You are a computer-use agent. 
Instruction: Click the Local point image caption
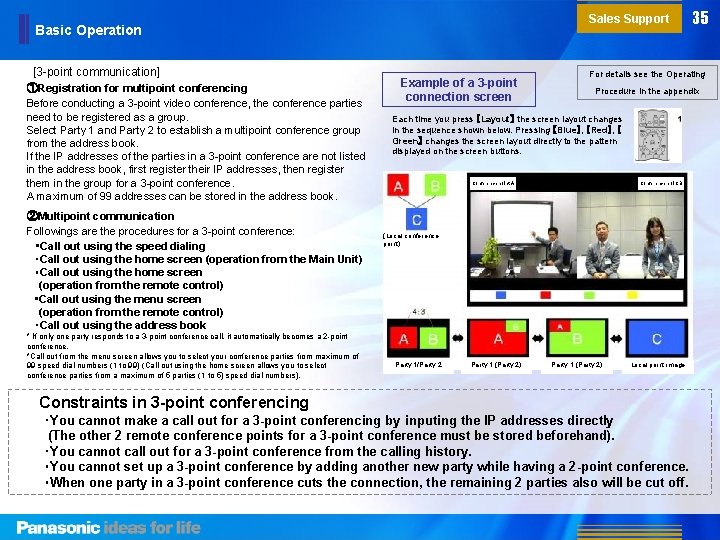[x=658, y=365]
